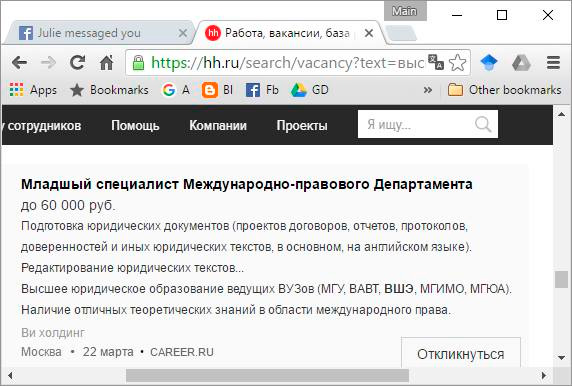Open the Chrome hamburger menu
Screen dimensions: 572x386
point(553,63)
